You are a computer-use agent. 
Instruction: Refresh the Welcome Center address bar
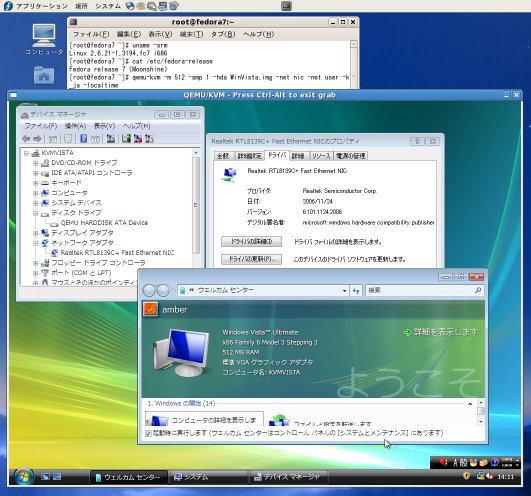[356, 290]
